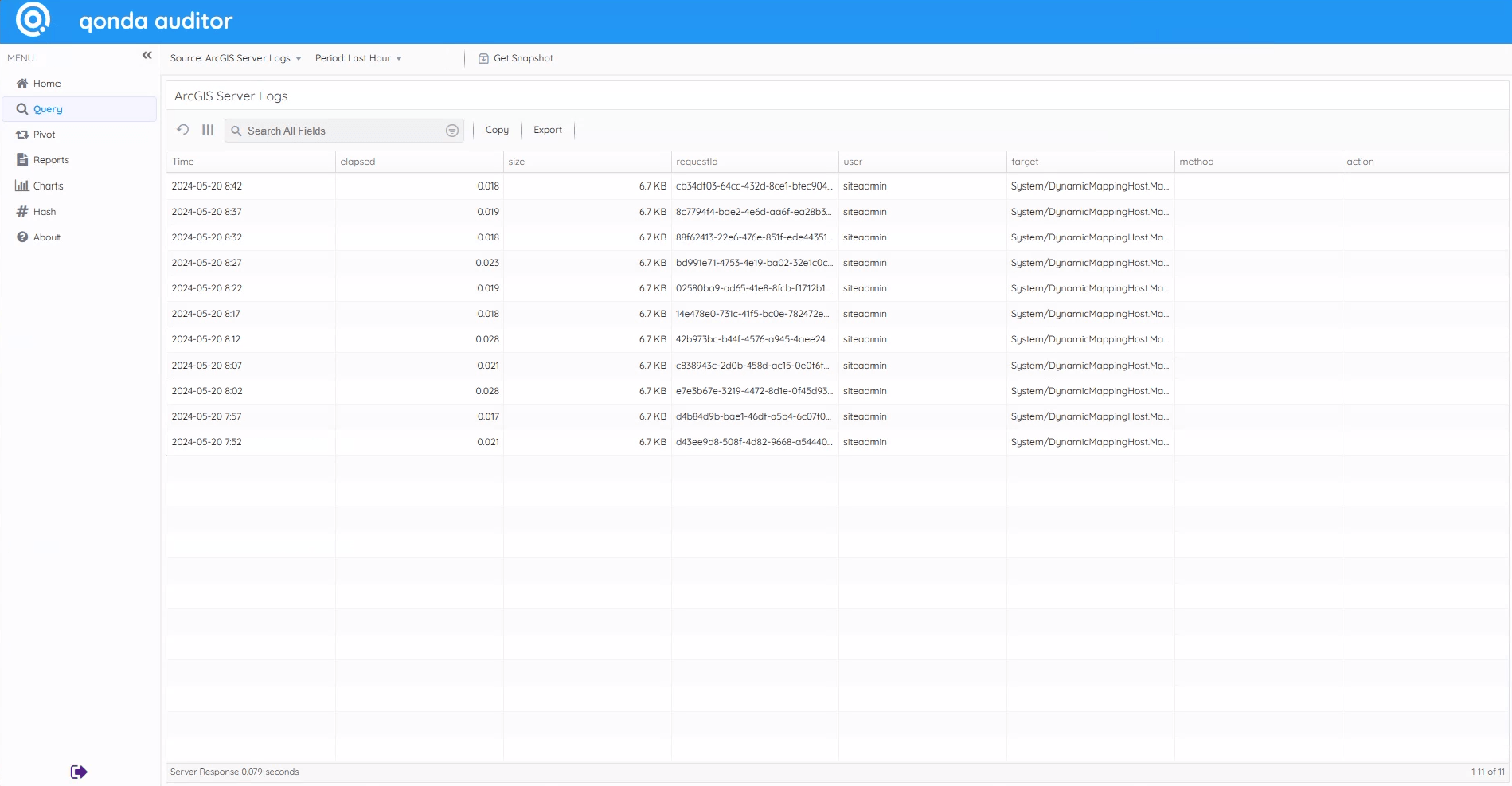Click the qonda auditor logo icon
Screen dimensions: 1512x786
33,20
